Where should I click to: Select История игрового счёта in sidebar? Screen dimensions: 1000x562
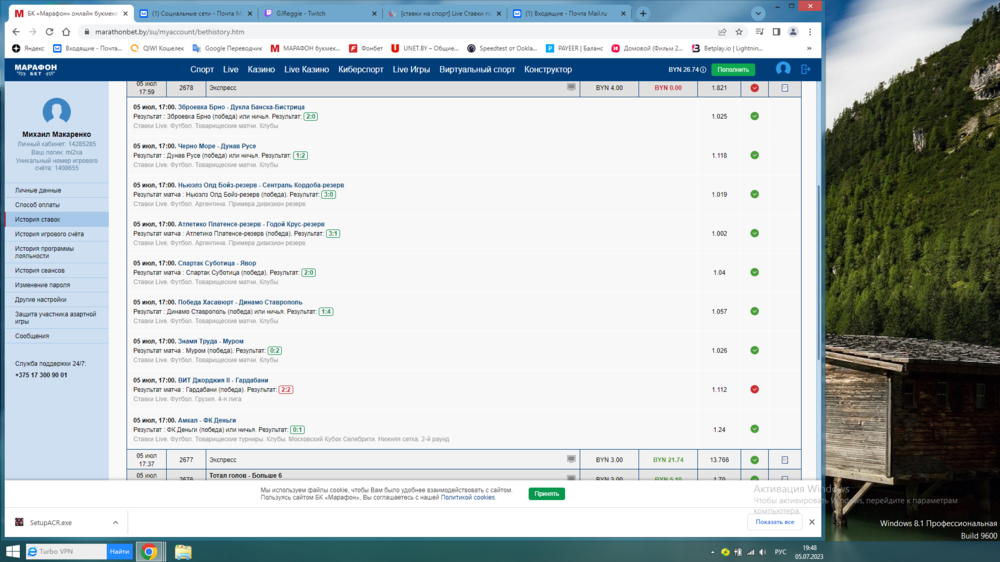50,234
